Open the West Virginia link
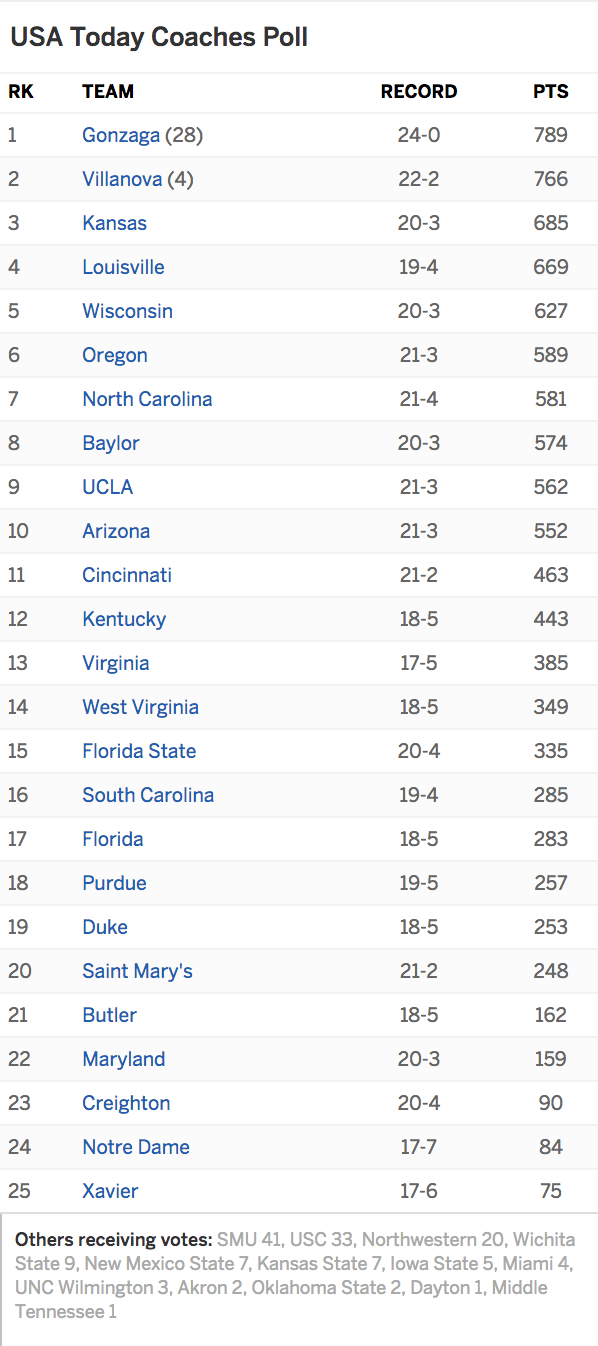Viewport: 598px width, 1346px height. tap(140, 707)
